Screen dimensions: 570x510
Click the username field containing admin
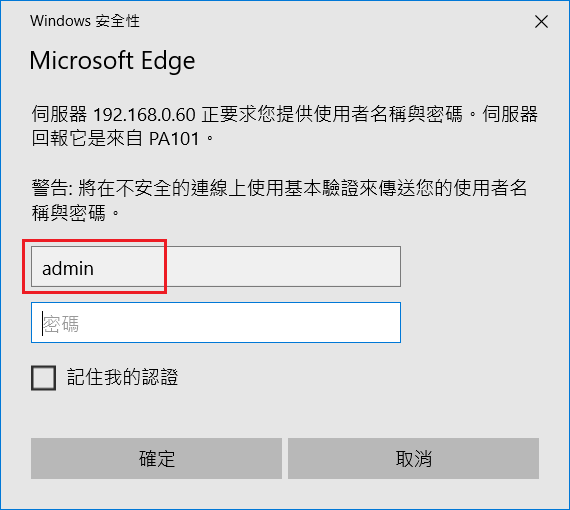click(216, 266)
